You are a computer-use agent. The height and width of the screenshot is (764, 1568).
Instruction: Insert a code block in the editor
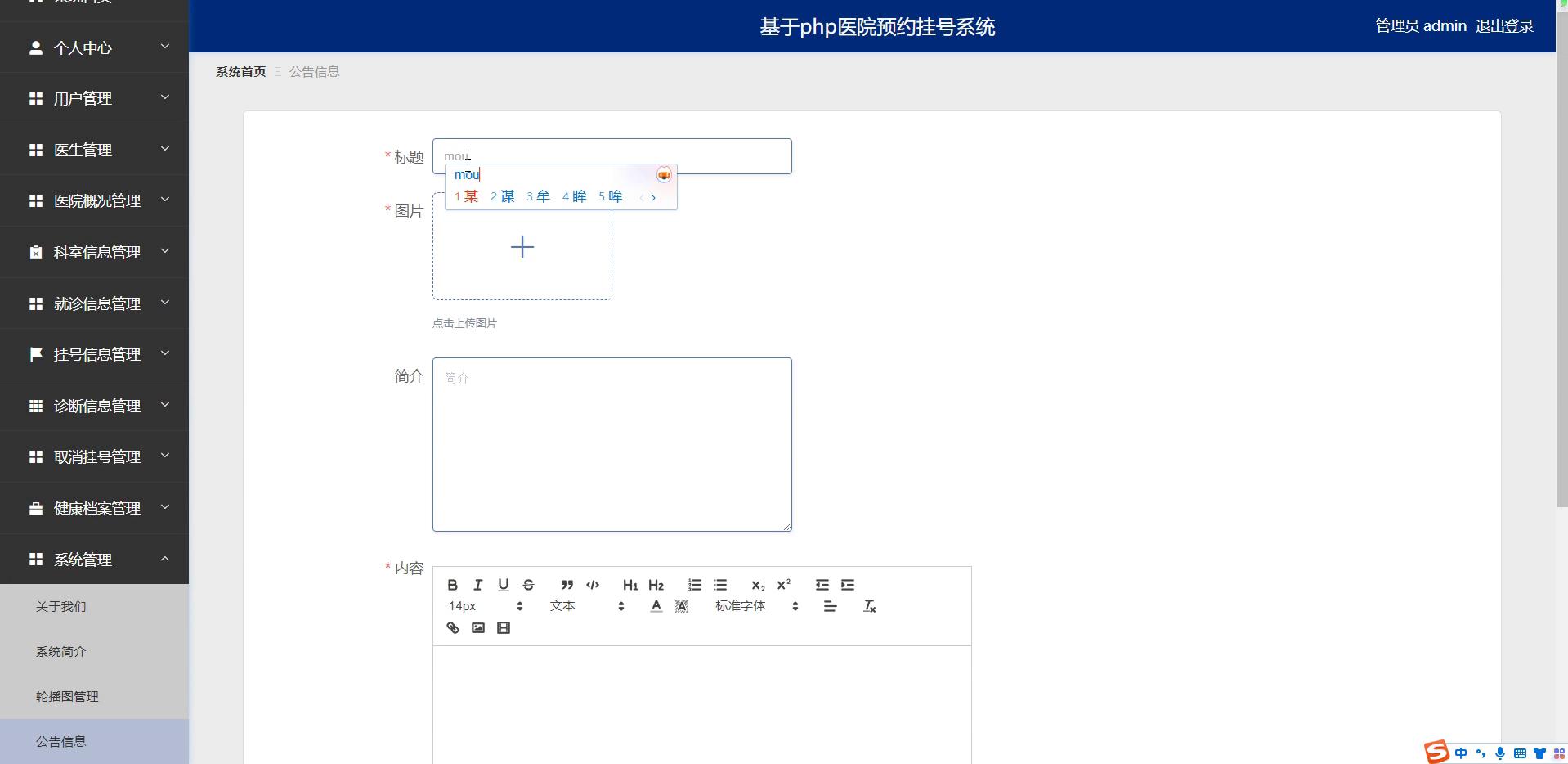pos(593,585)
